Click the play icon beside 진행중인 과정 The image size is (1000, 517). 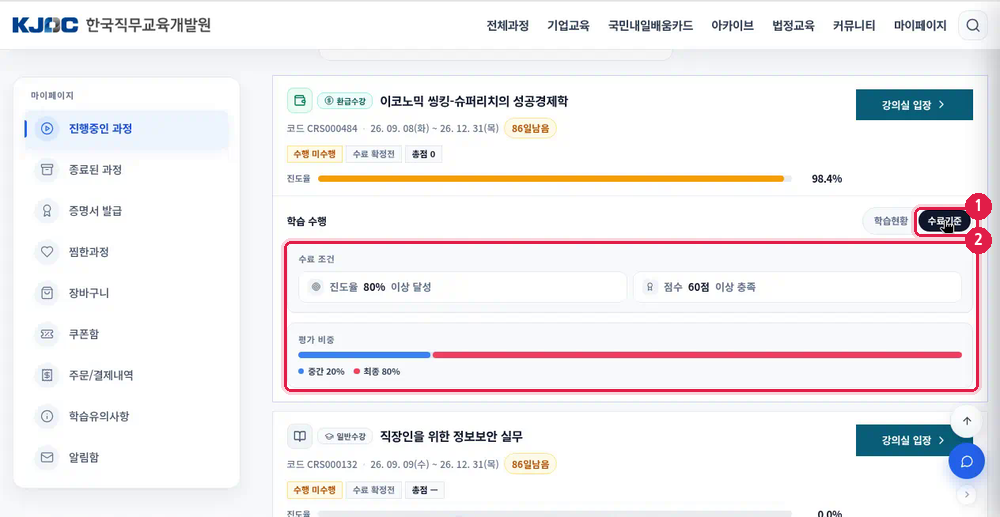47,128
